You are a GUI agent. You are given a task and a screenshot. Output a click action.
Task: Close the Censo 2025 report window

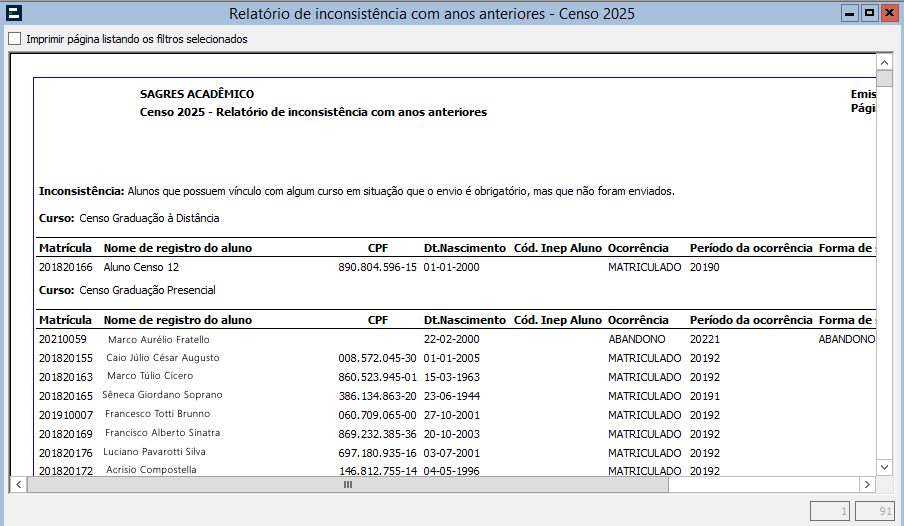(x=890, y=13)
